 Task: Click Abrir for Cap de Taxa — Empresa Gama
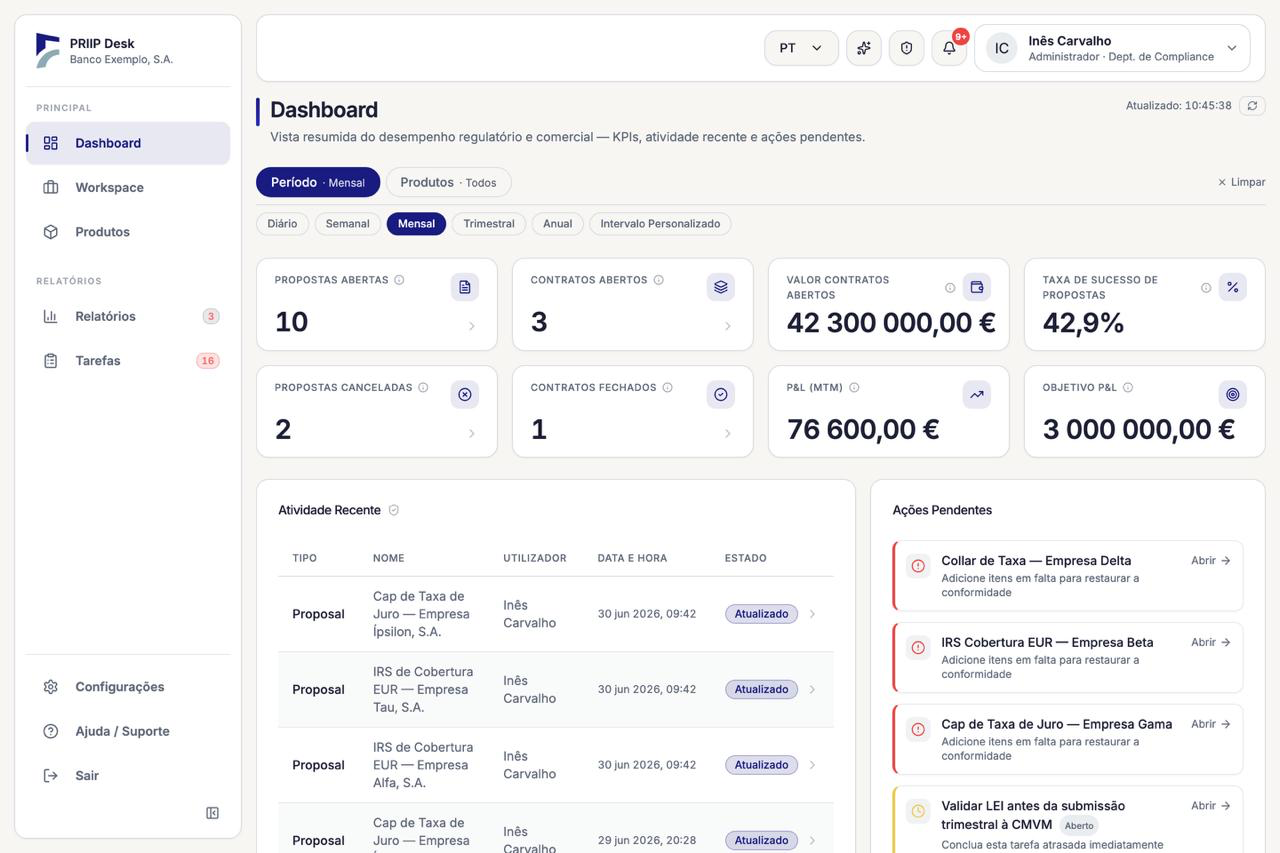[x=1210, y=724]
